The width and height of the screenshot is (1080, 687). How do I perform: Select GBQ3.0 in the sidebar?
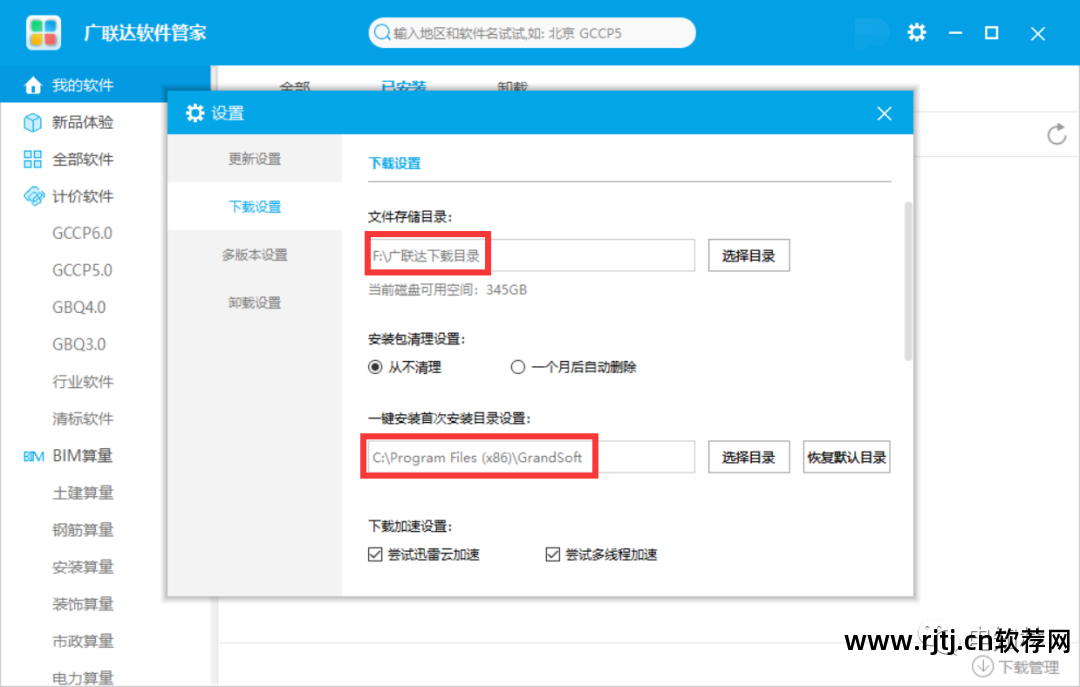pyautogui.click(x=79, y=345)
